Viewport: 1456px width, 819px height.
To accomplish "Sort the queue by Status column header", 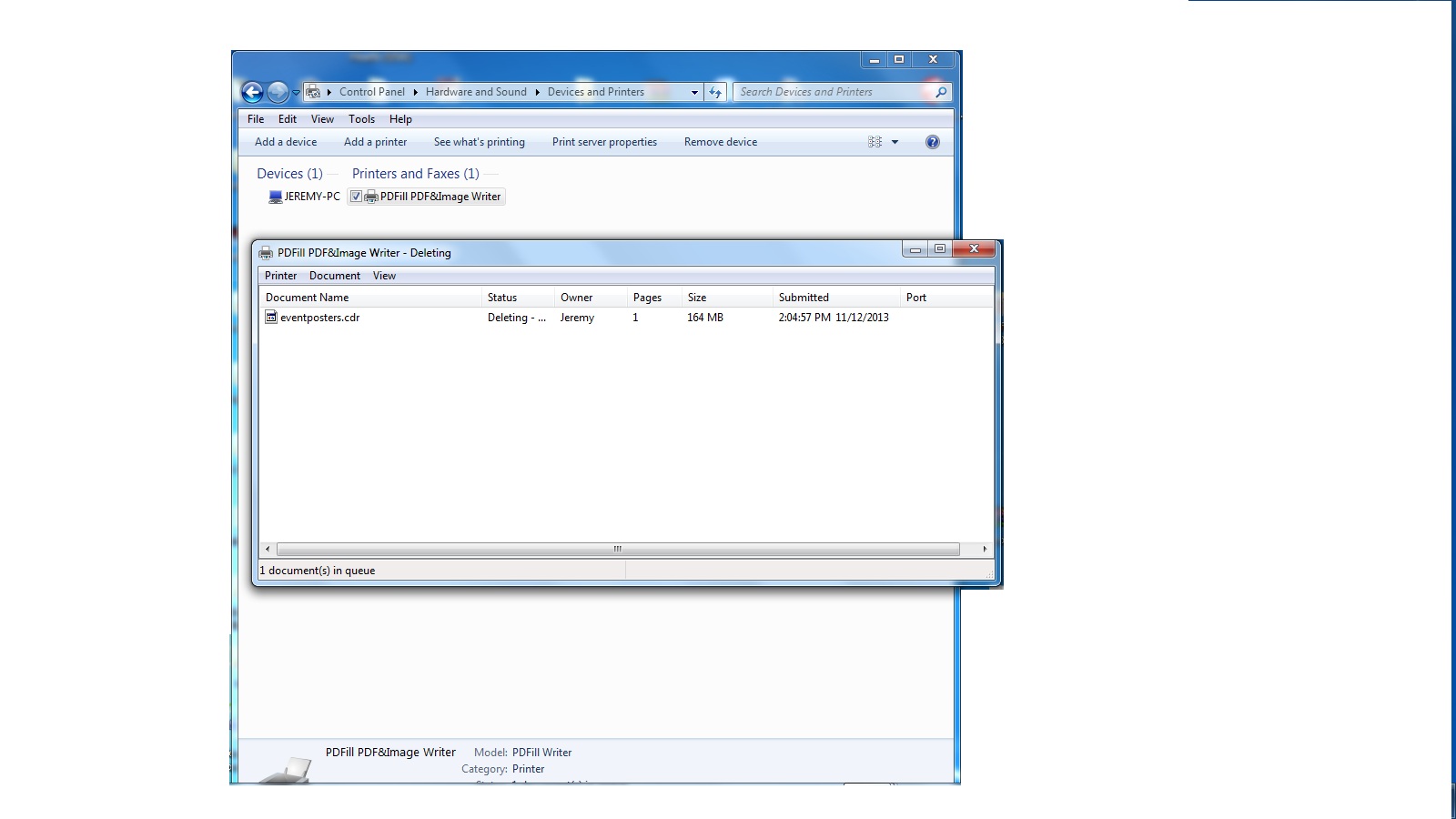I will [518, 298].
